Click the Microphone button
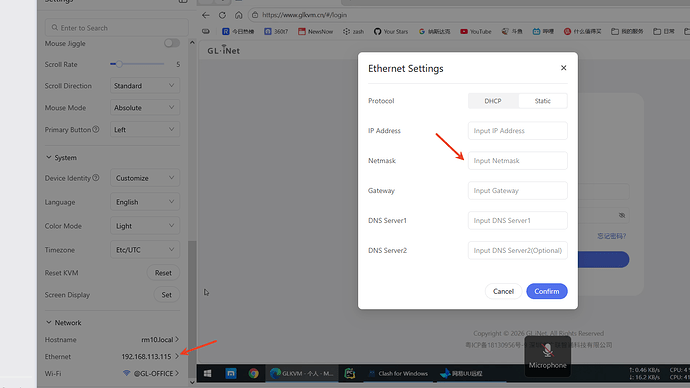Viewport: 690px width, 388px height. (547, 356)
